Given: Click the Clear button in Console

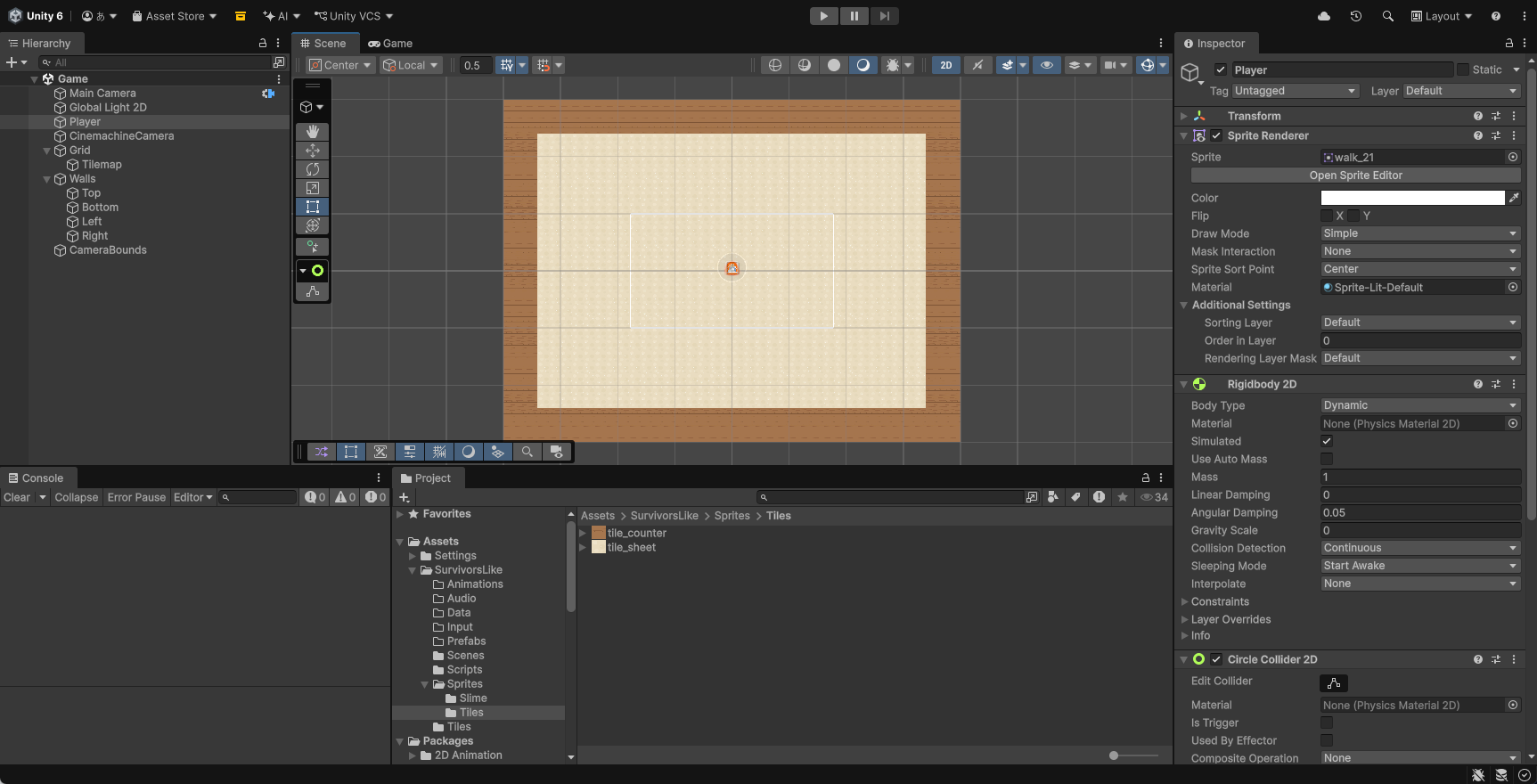Looking at the screenshot, I should tap(17, 497).
